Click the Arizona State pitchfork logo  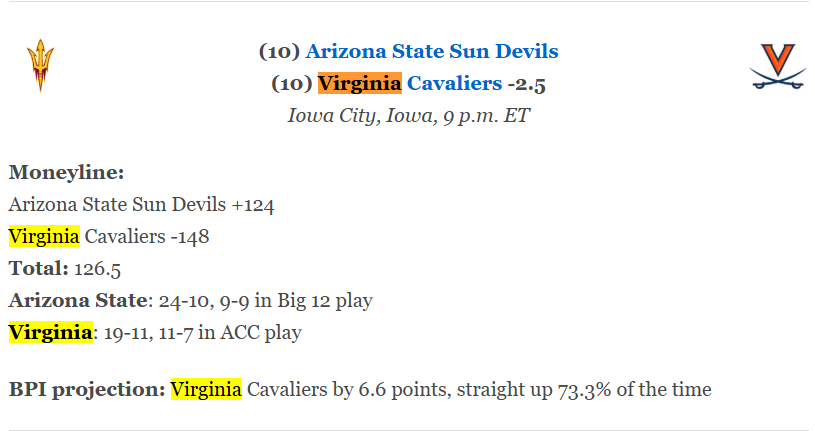(x=40, y=66)
